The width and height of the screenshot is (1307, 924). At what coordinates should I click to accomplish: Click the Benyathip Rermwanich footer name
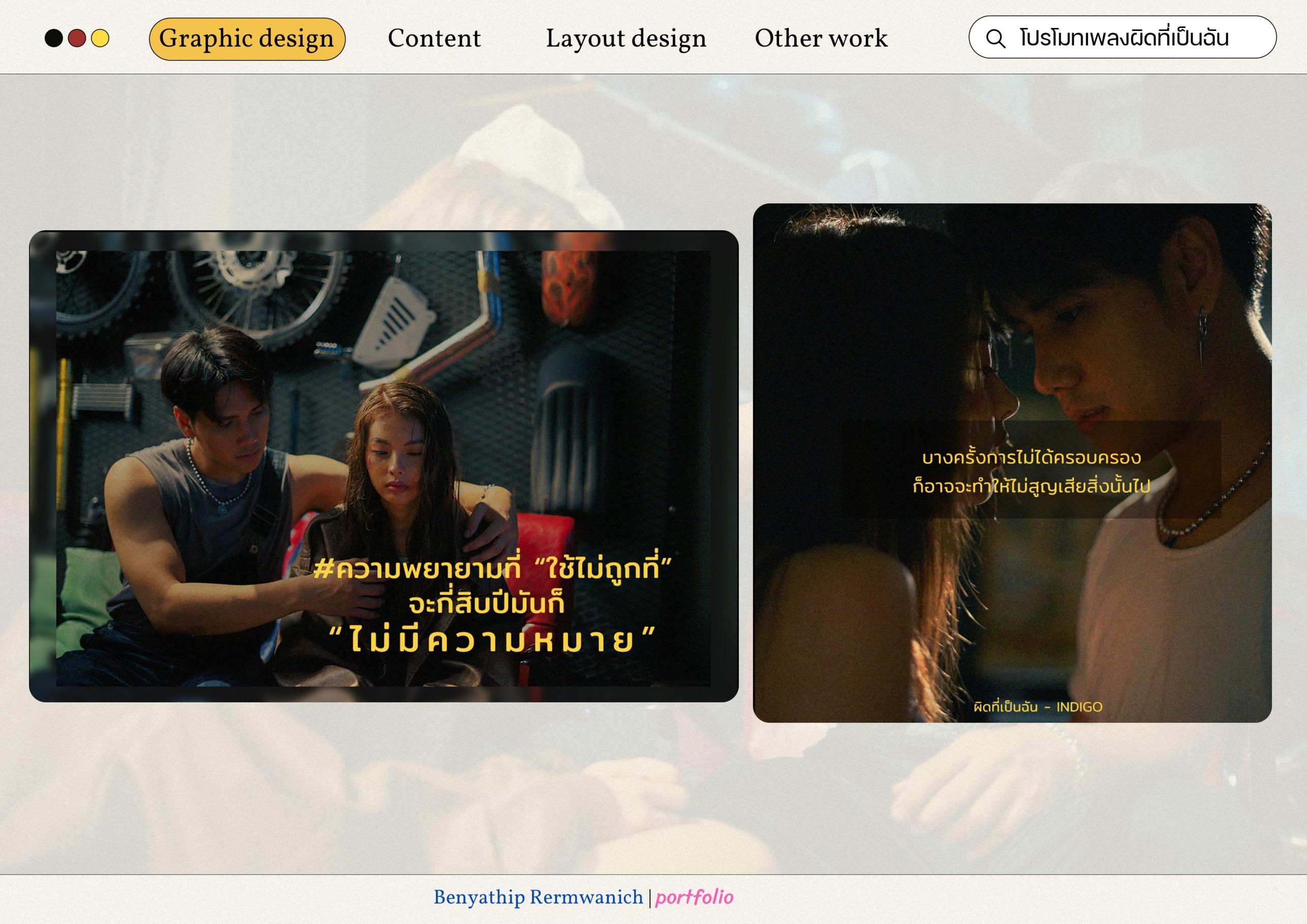tap(538, 898)
